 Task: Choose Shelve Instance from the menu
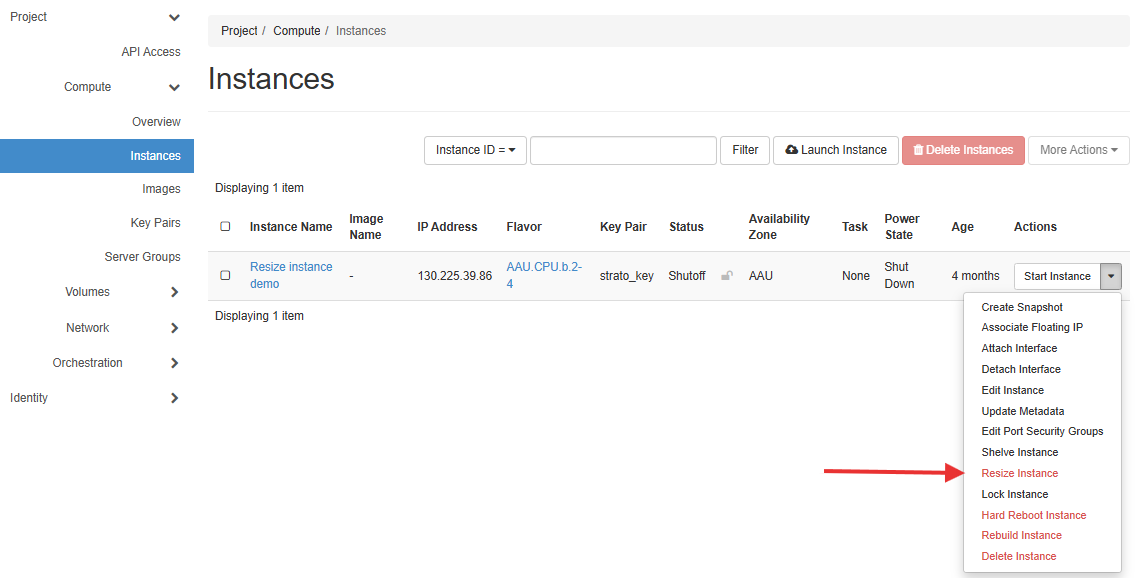pyautogui.click(x=1019, y=452)
